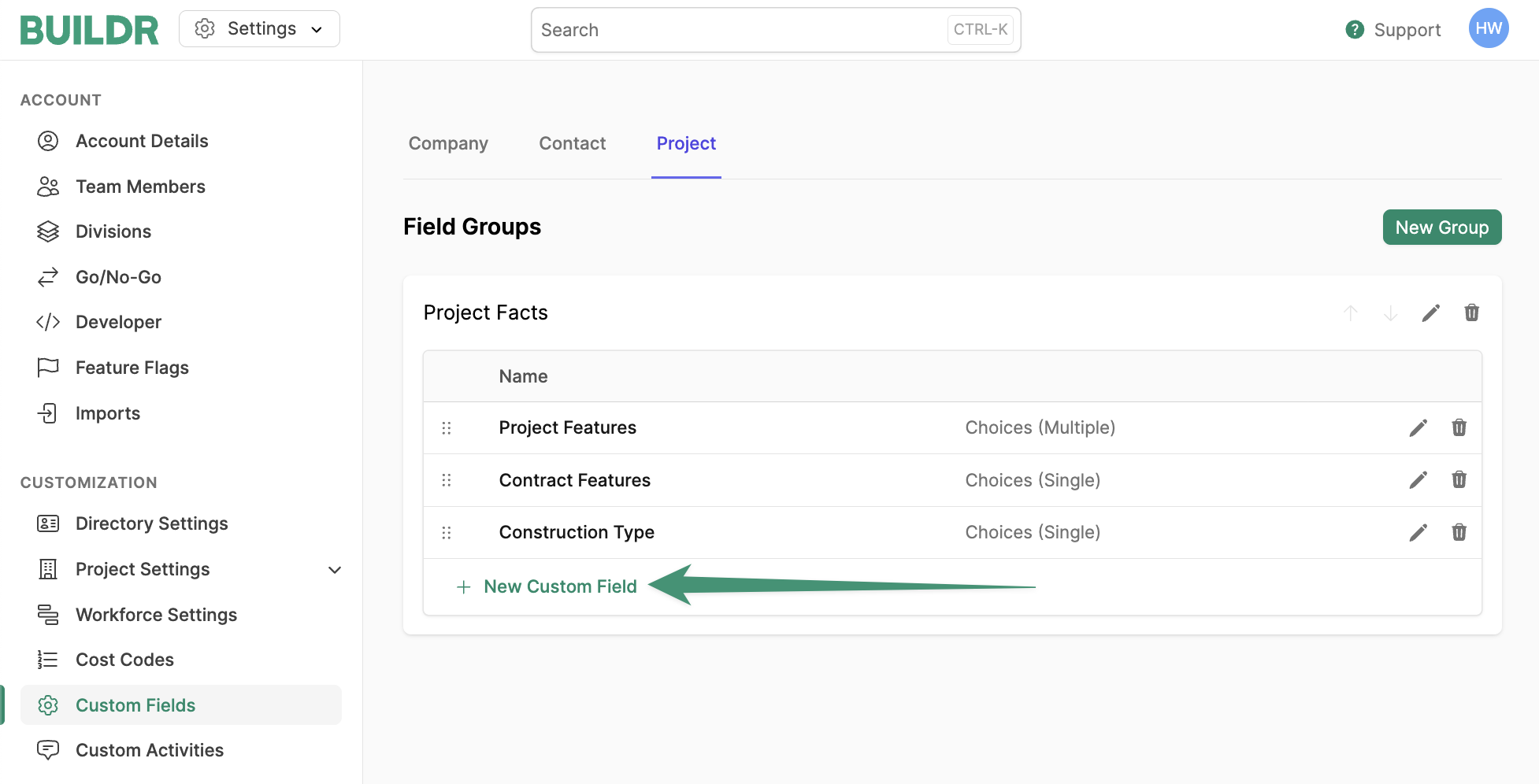Click the New Group button

point(1441,227)
